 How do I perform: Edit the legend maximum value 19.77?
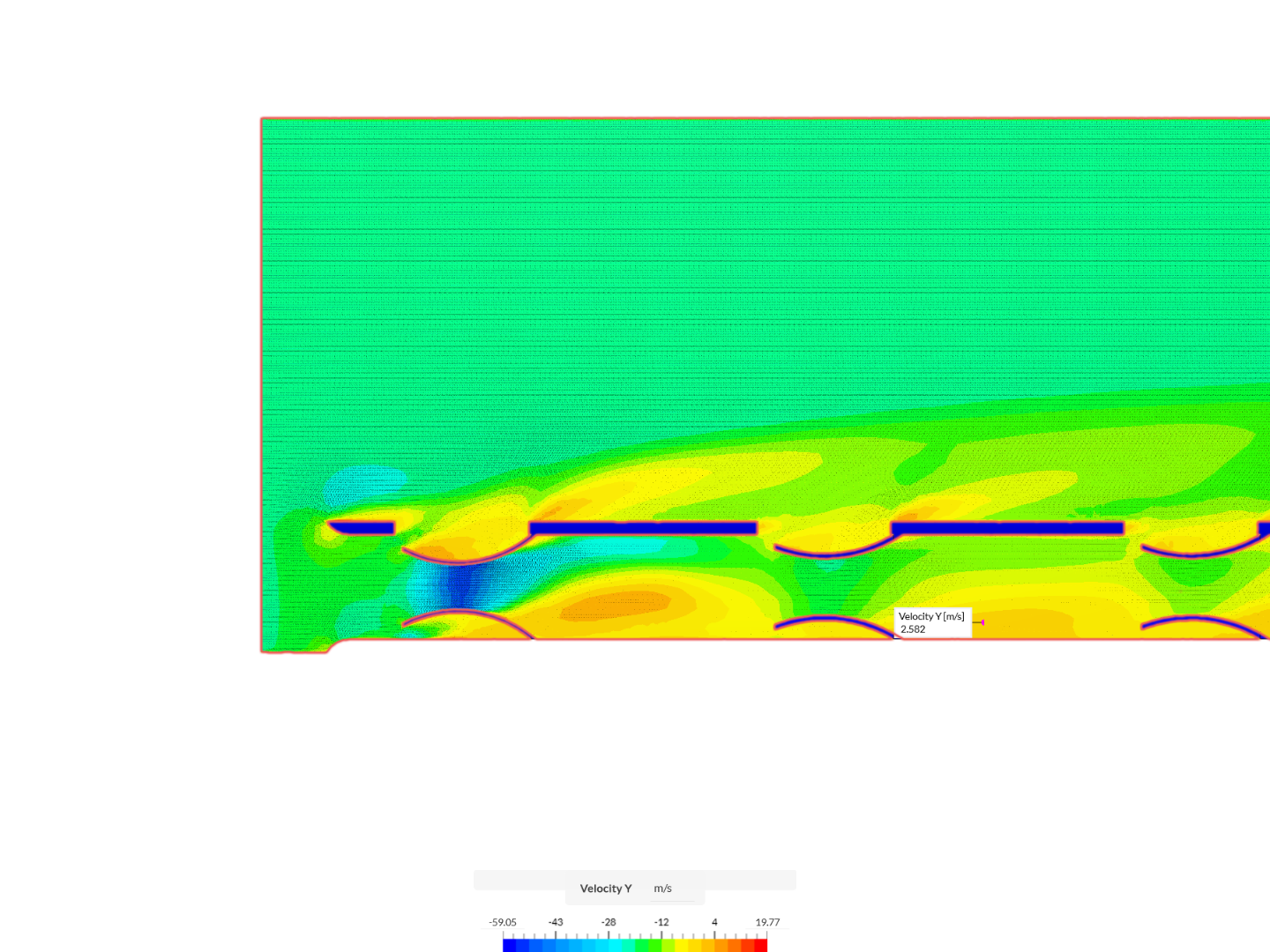[x=767, y=923]
